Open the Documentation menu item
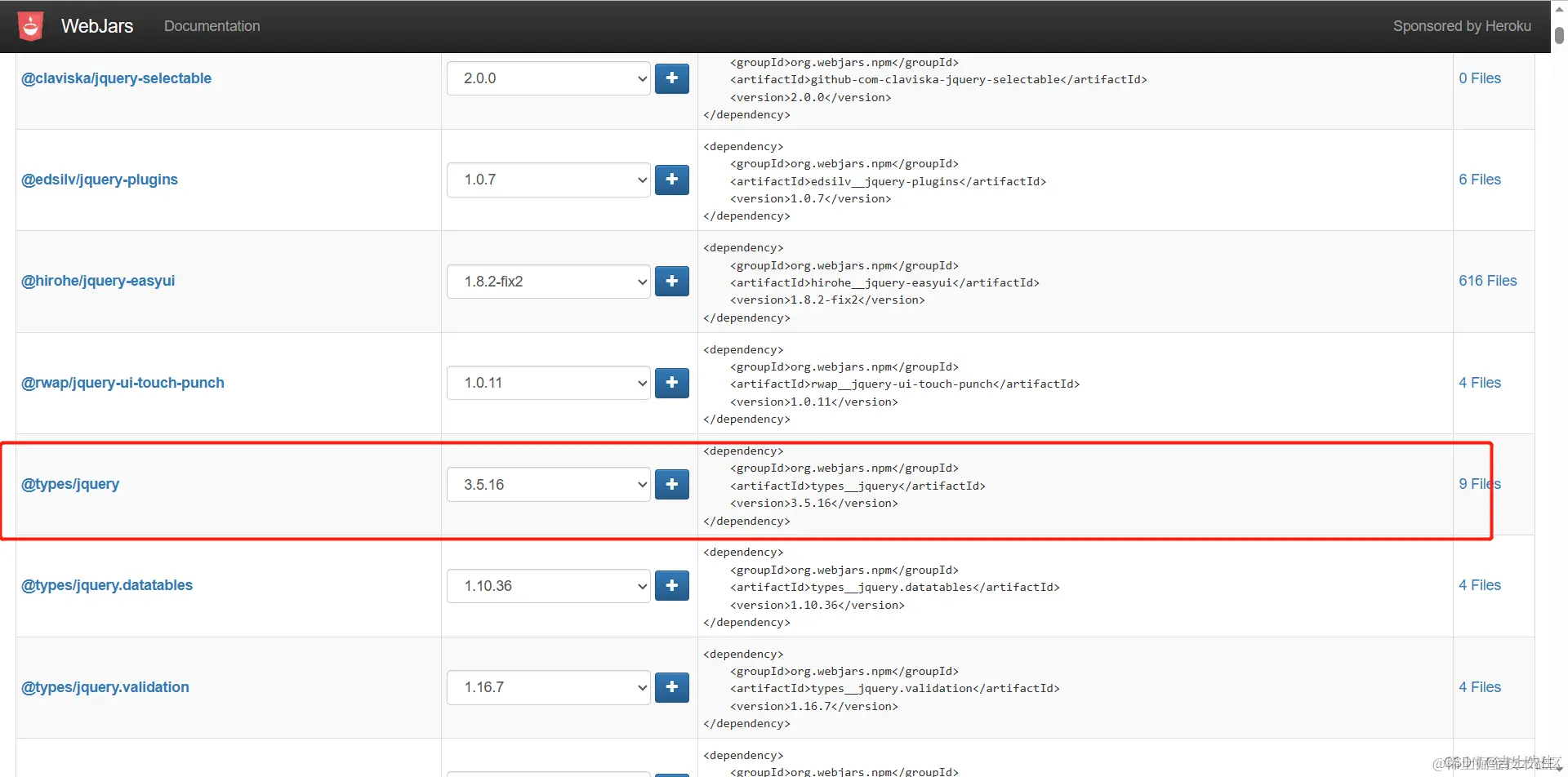 pos(212,26)
